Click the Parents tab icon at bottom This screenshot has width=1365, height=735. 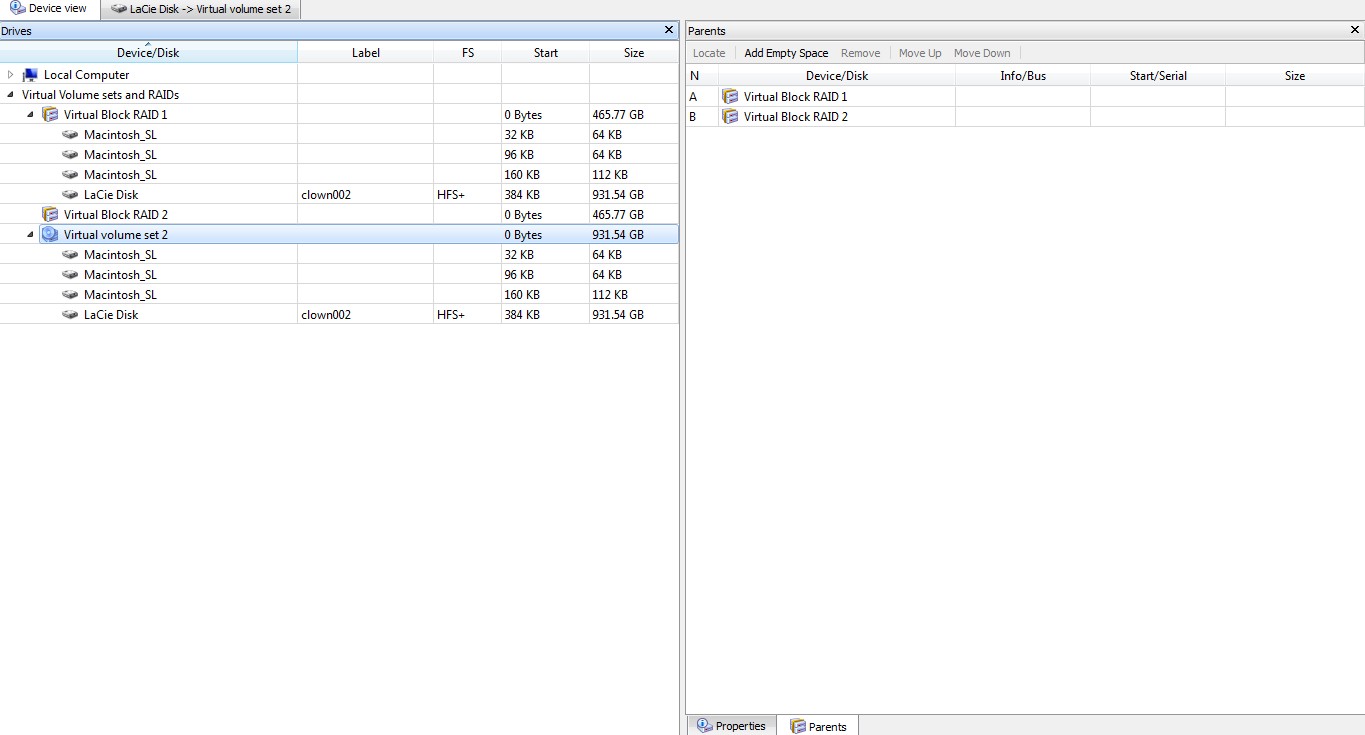[798, 726]
